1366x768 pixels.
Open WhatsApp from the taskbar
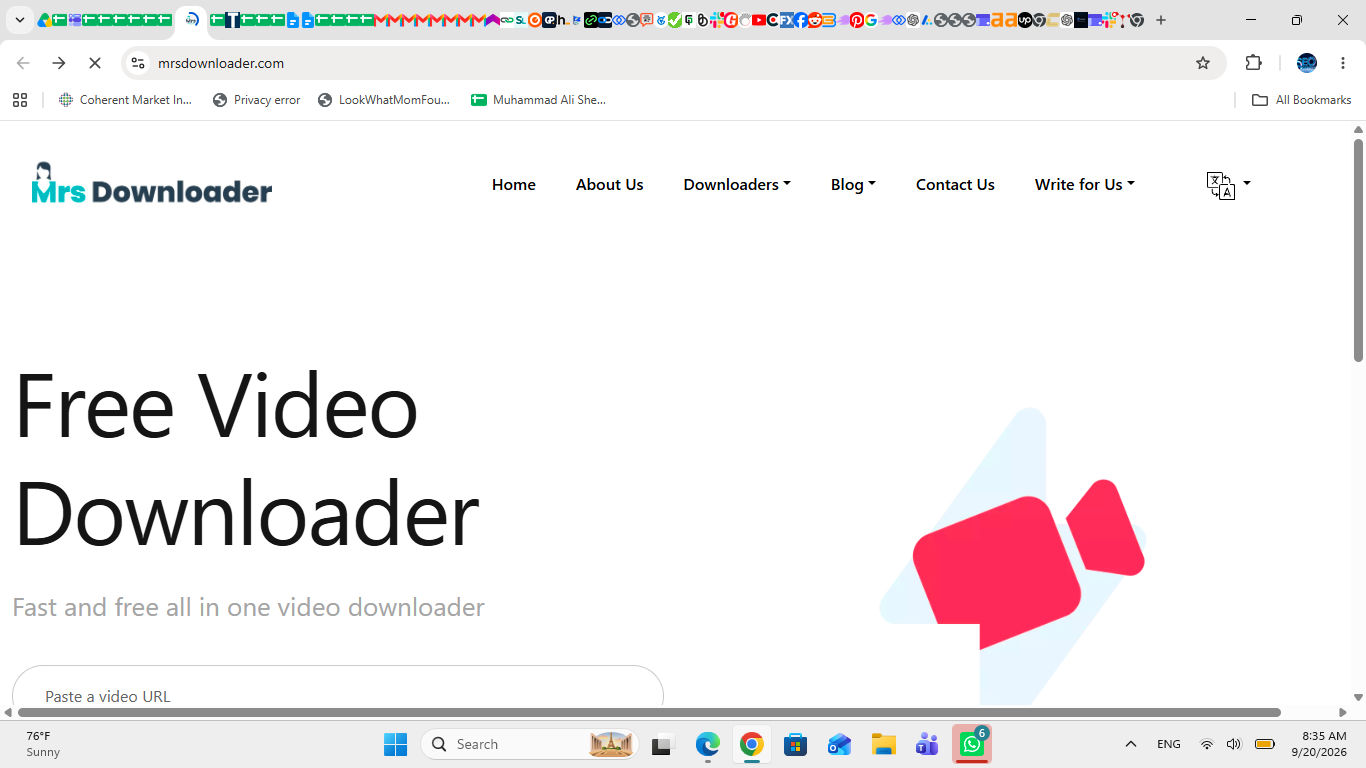click(971, 744)
